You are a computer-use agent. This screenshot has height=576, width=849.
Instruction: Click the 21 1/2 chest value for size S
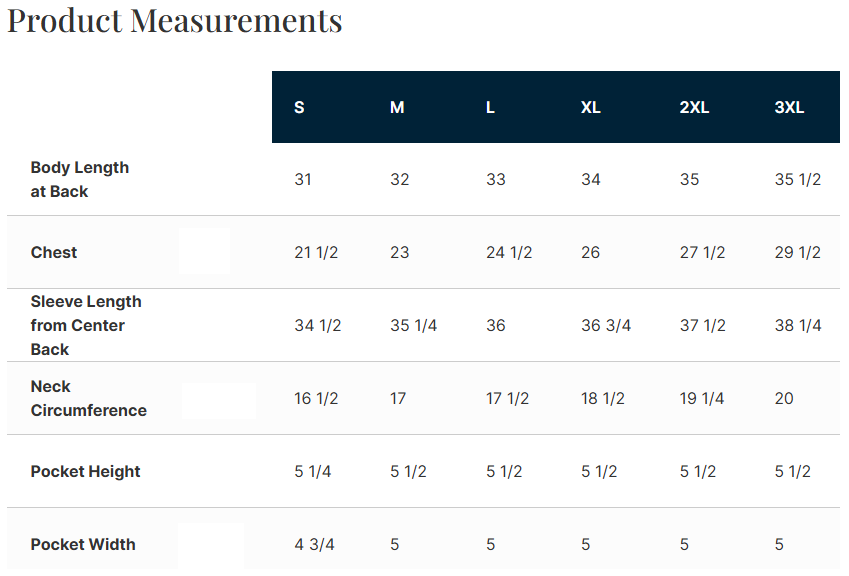[x=316, y=252]
